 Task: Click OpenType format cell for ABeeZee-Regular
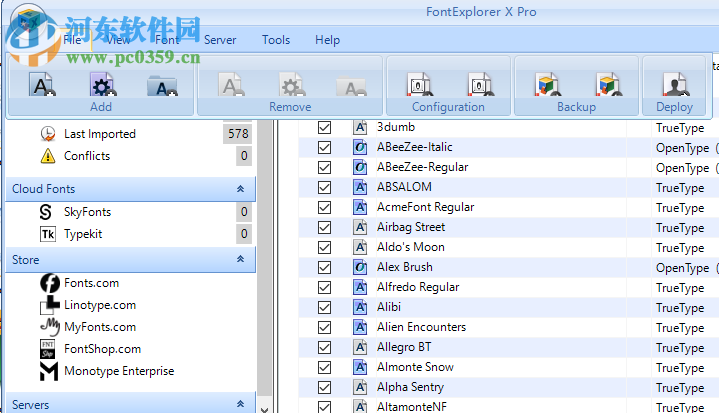point(685,168)
